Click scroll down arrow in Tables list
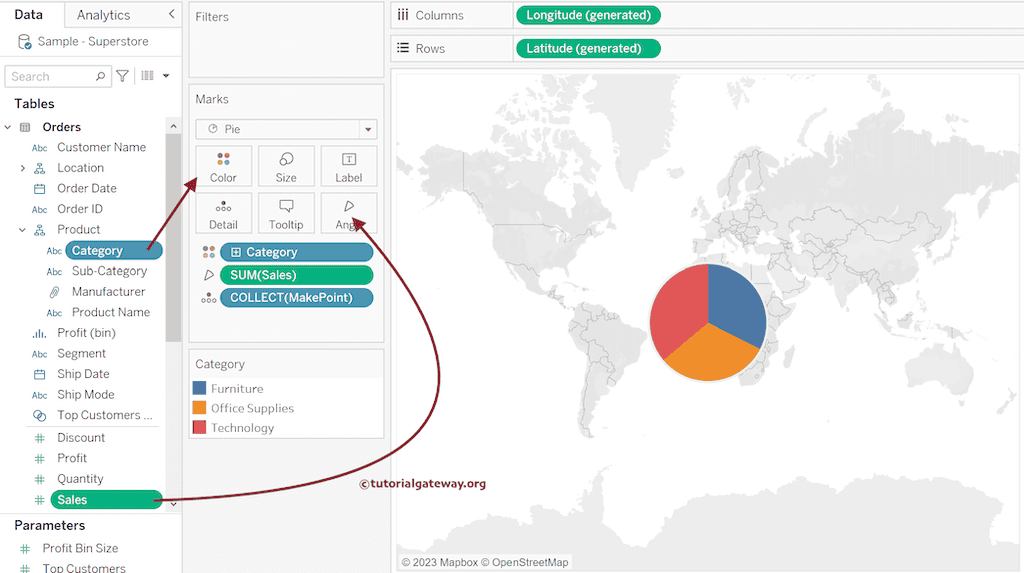1024x573 pixels. point(173,504)
